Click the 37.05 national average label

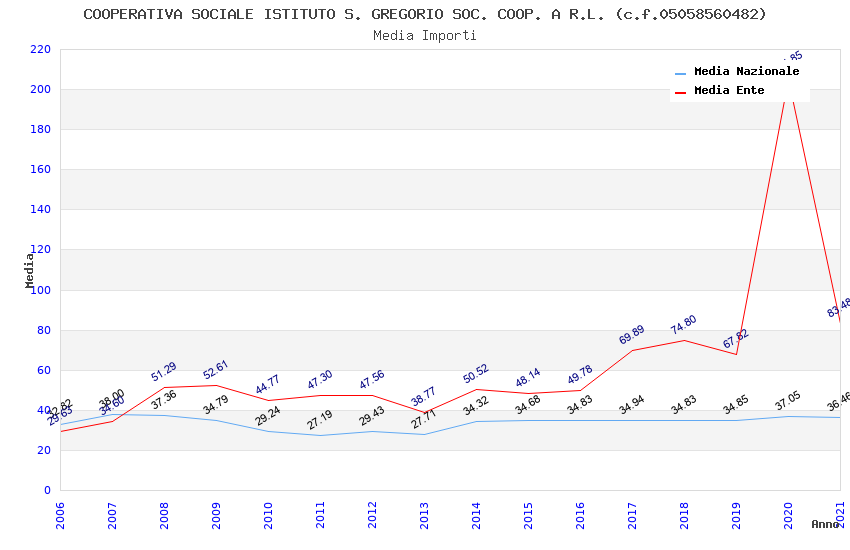[788, 400]
